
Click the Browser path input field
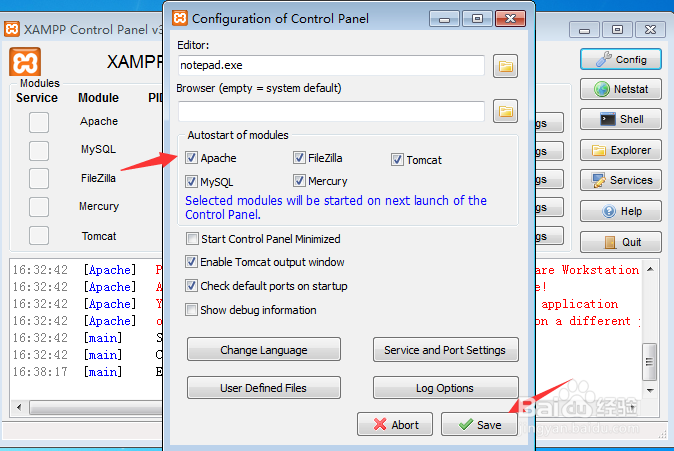tap(331, 111)
